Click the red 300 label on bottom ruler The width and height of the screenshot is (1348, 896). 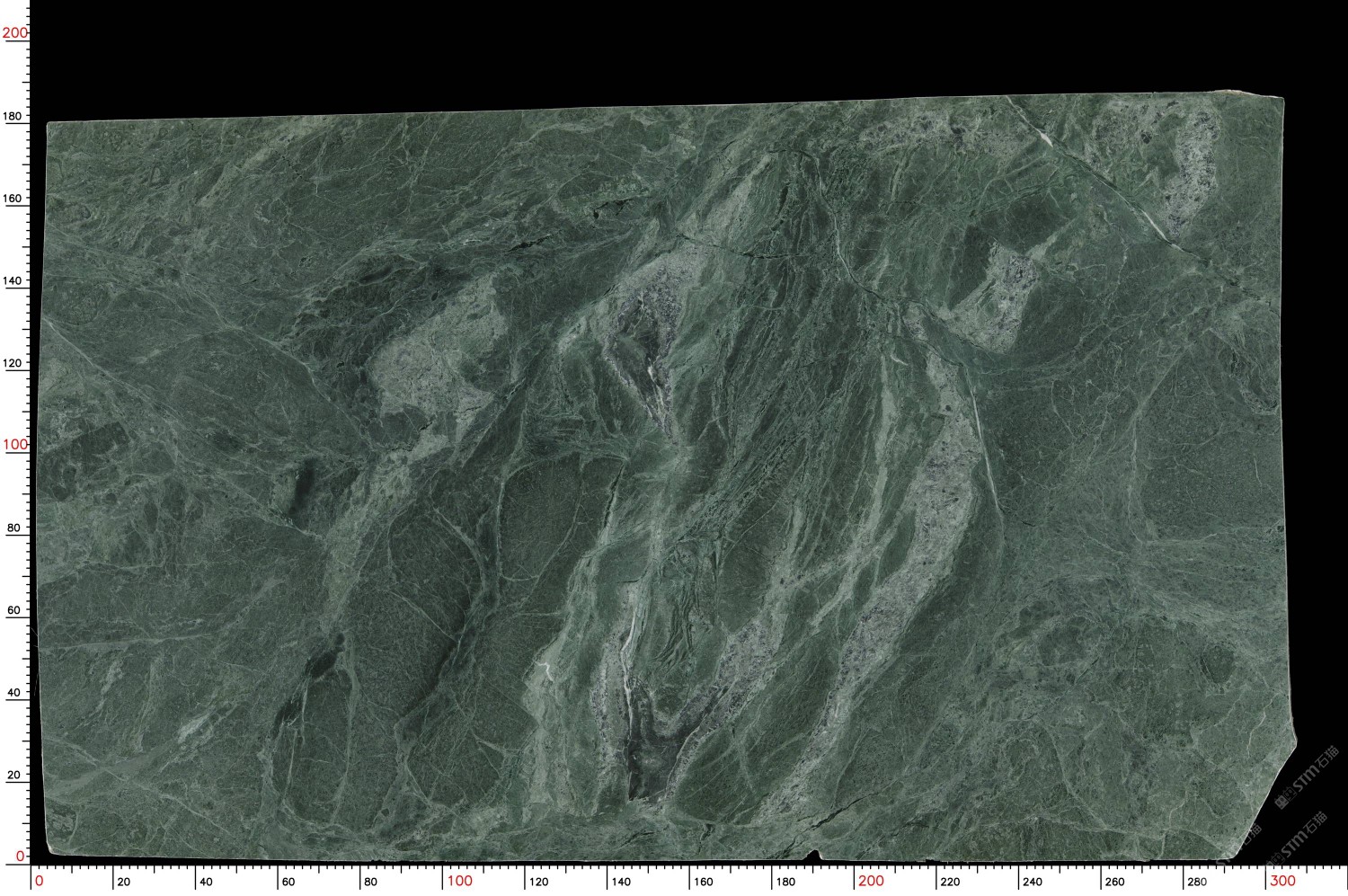(x=1281, y=881)
